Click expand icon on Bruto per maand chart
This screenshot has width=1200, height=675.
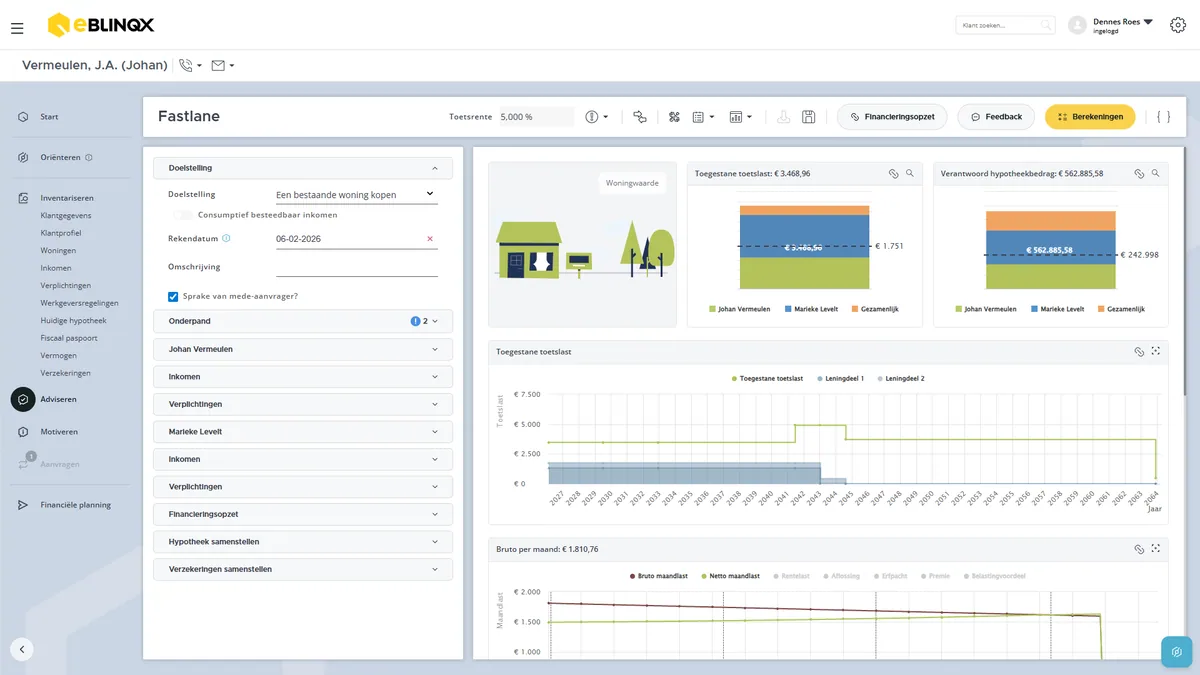(x=1155, y=549)
